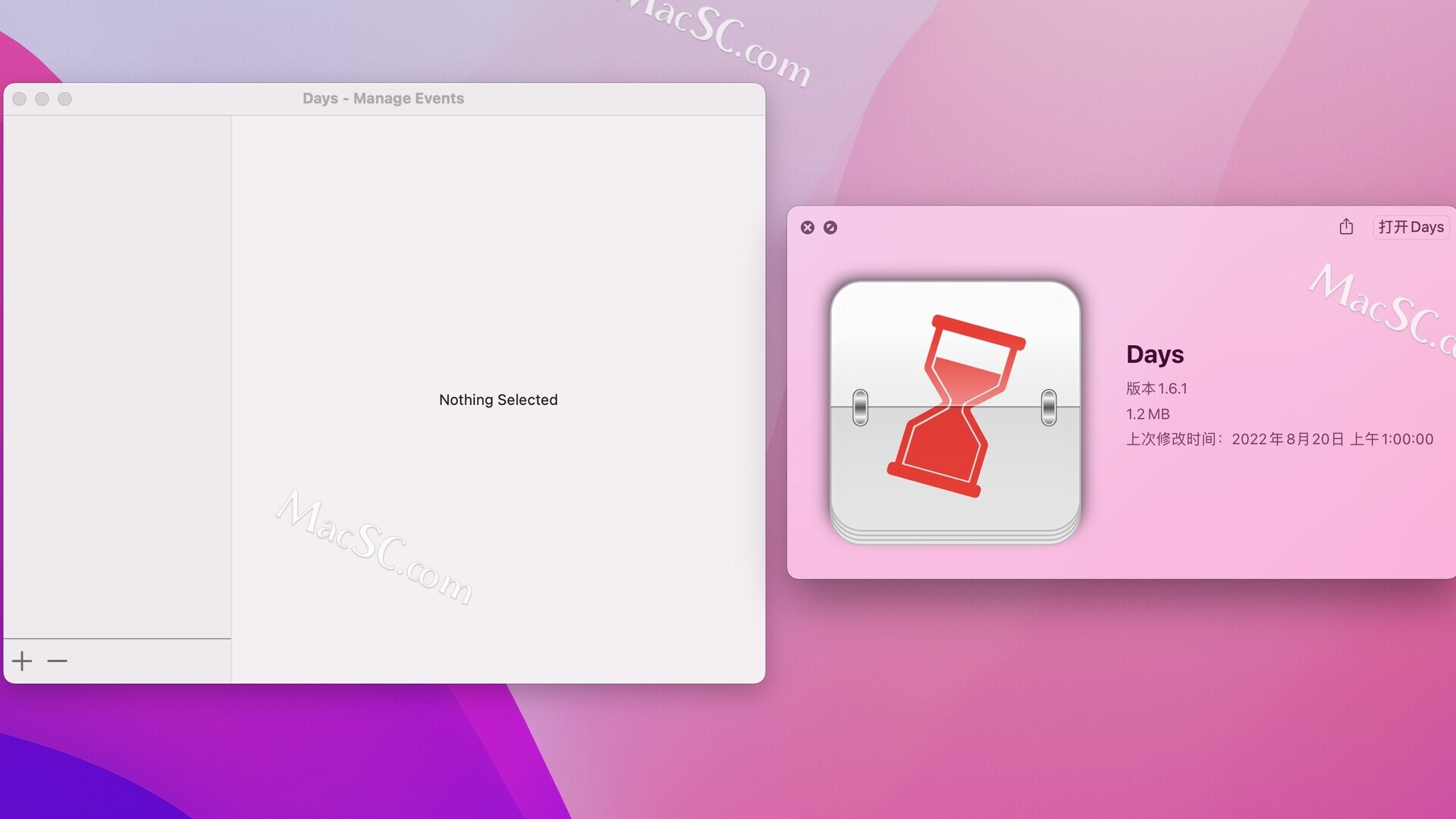The image size is (1456, 819).
Task: Close the Days - Manage Events window
Action: pyautogui.click(x=20, y=99)
